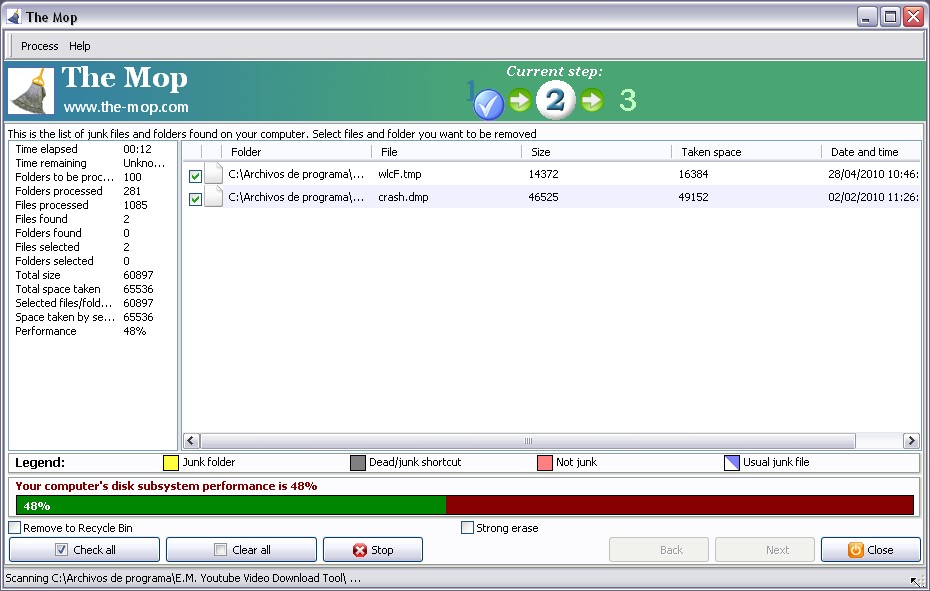Click the step 3 number indicator
This screenshot has width=930, height=591.
pyautogui.click(x=628, y=100)
